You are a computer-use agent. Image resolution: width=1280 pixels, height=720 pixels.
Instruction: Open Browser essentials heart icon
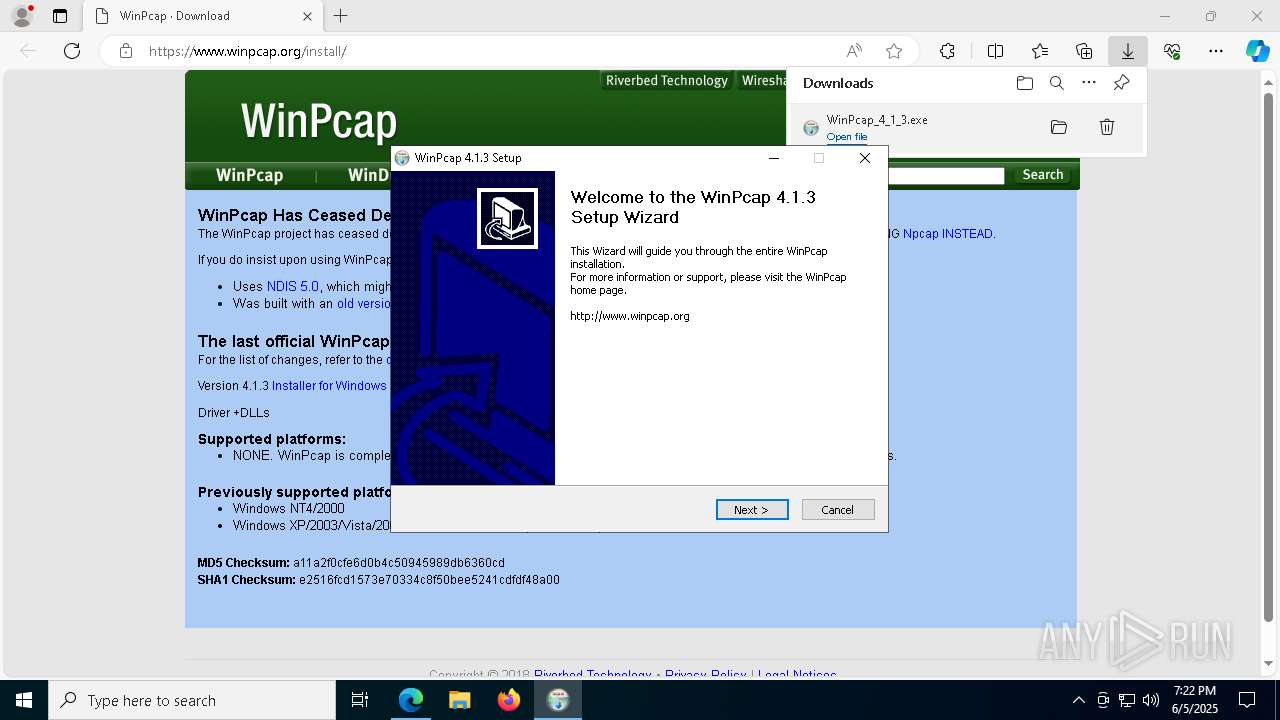(1172, 51)
